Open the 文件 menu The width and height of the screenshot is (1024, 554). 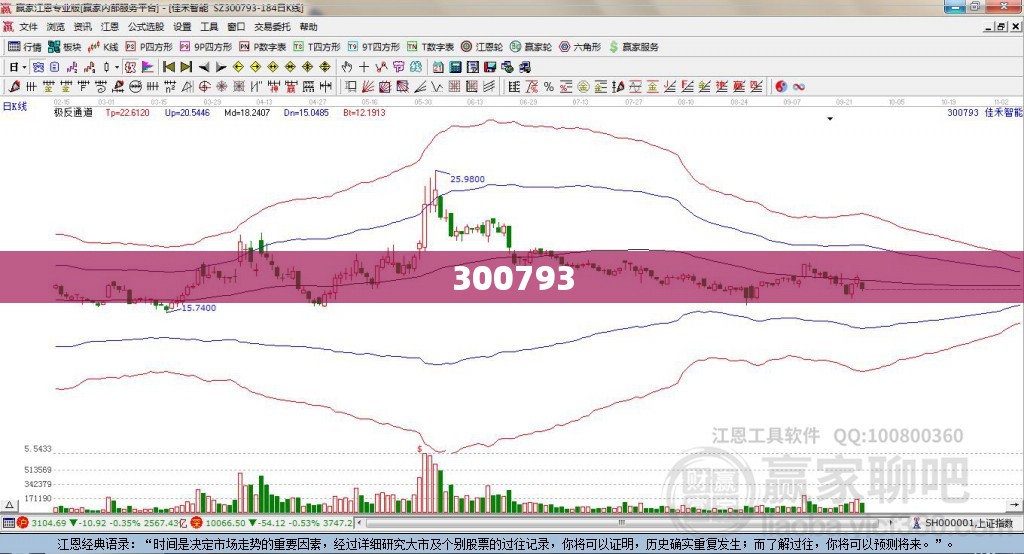(x=28, y=27)
